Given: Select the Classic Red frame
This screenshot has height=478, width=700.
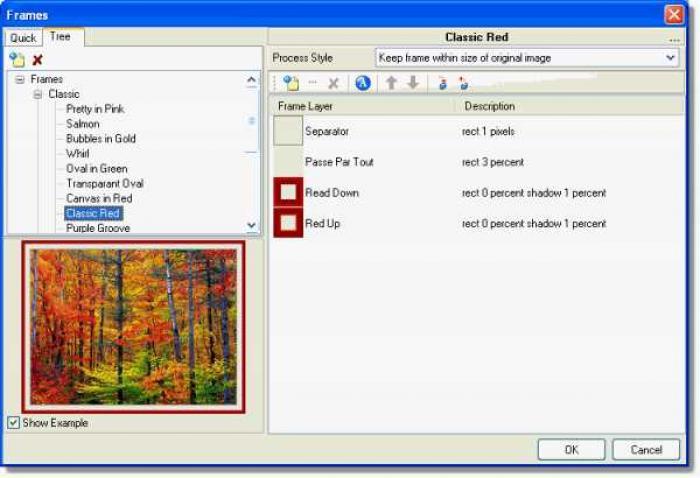Looking at the screenshot, I should tap(93, 213).
